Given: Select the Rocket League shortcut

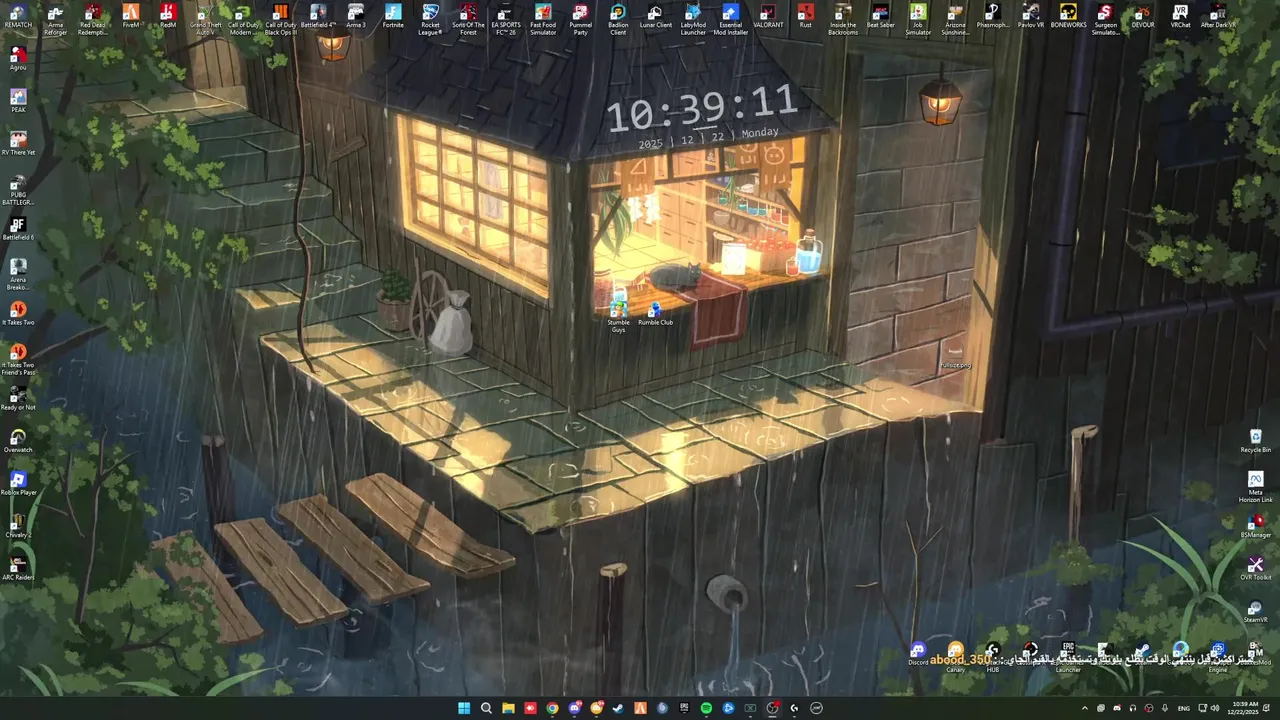Looking at the screenshot, I should pyautogui.click(x=431, y=19).
